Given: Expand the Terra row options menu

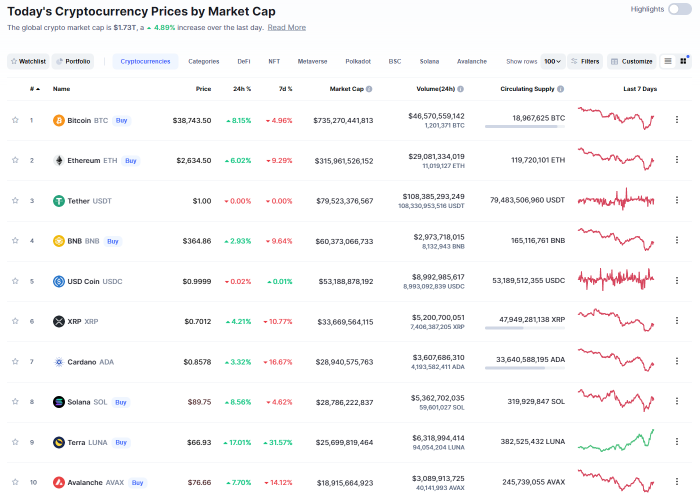Looking at the screenshot, I should [x=677, y=442].
